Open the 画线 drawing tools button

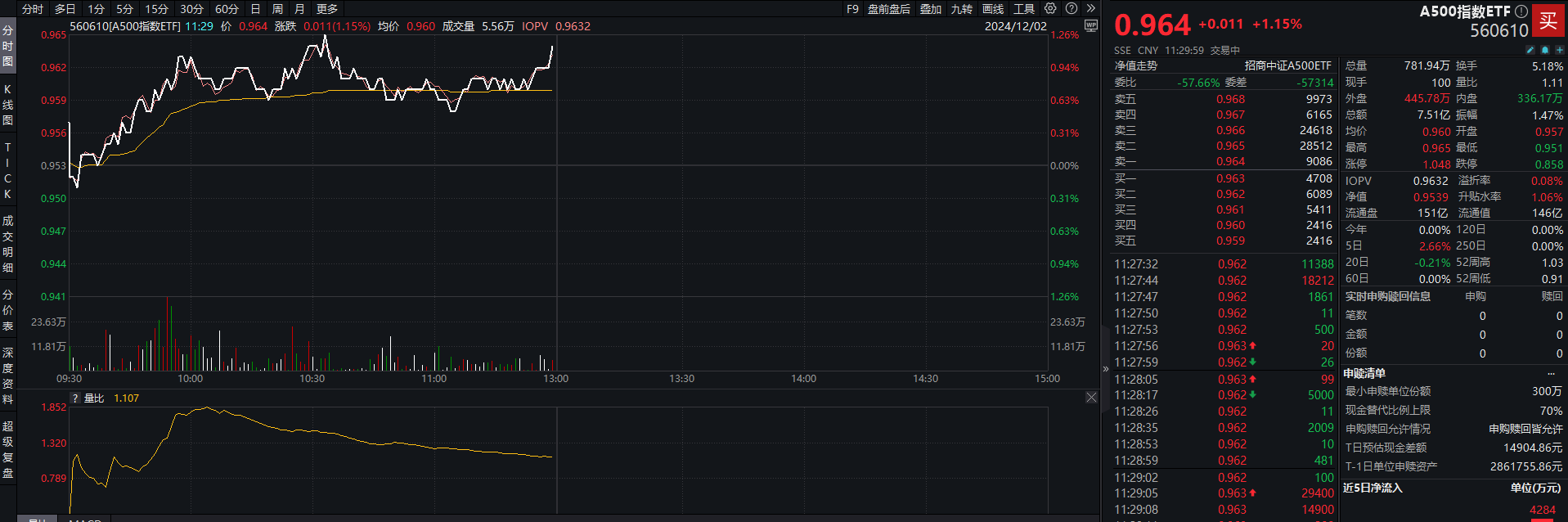point(993,9)
